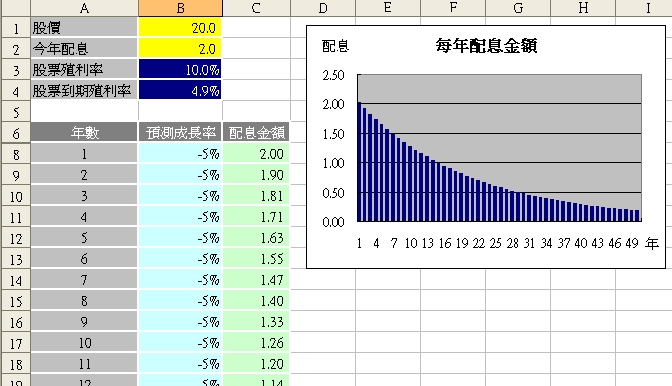This screenshot has height=386, width=672.
Task: Click the dividend amount 1.47
Action: tap(256, 280)
